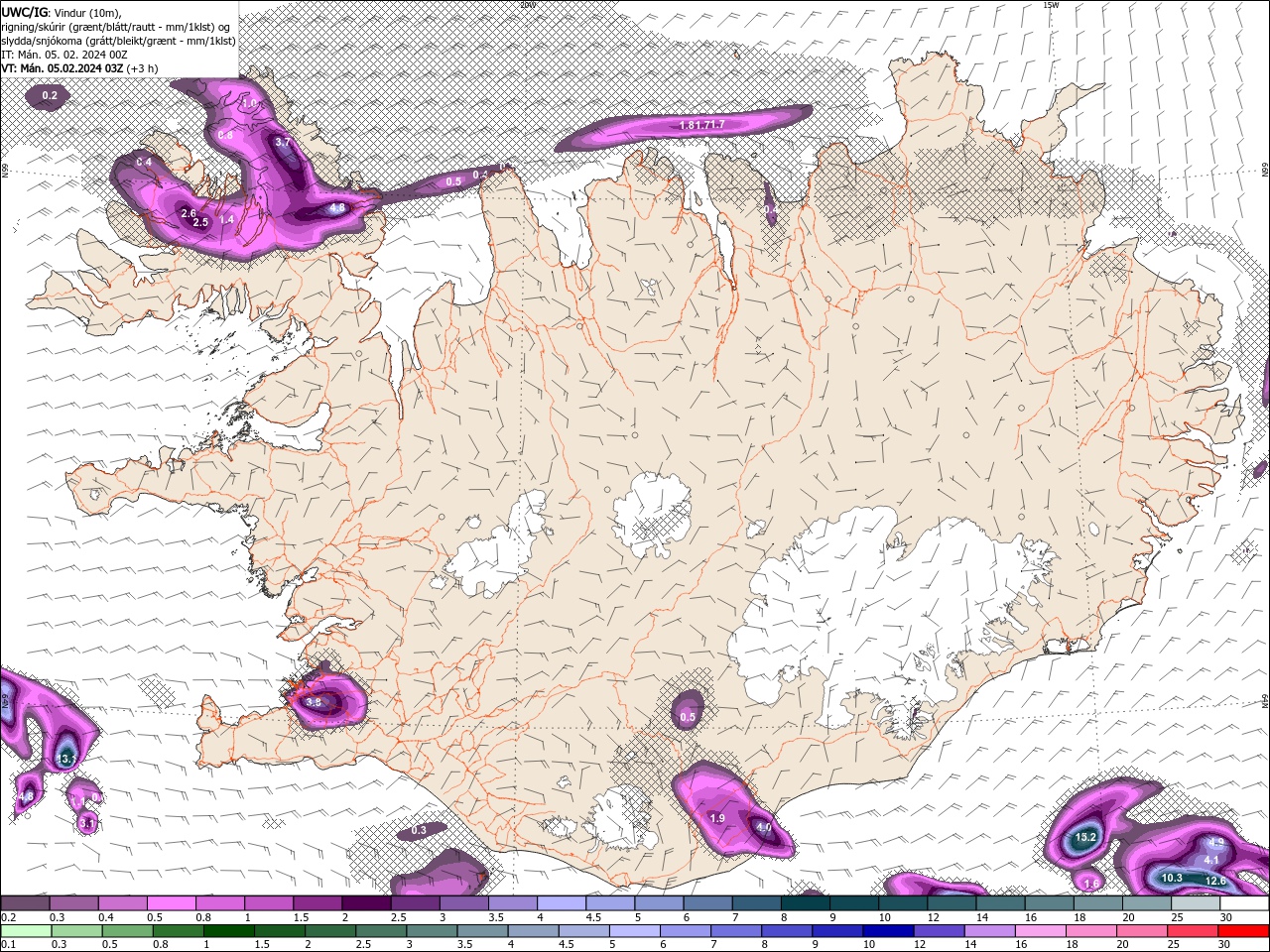Click the '1.4' precipitation value

click(x=226, y=220)
